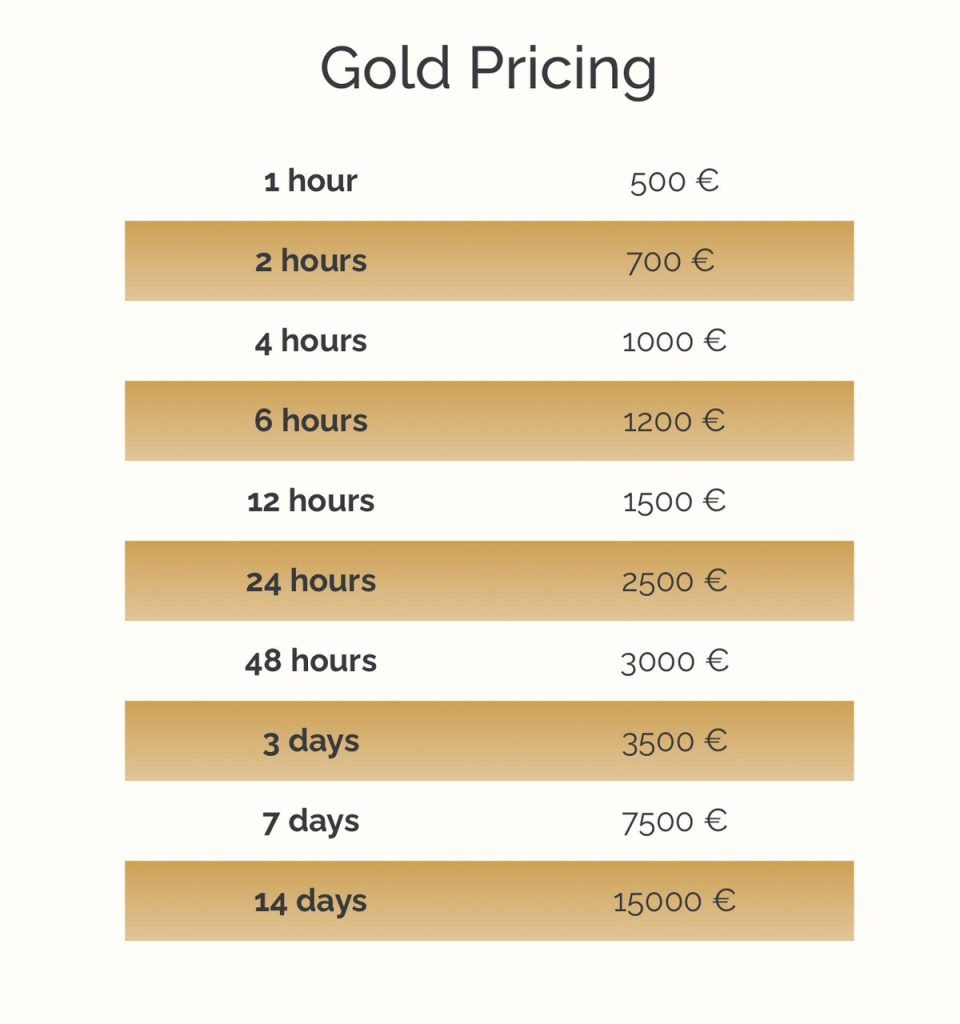Click the 700 € price
Image resolution: width=960 pixels, height=1024 pixels.
click(x=670, y=262)
